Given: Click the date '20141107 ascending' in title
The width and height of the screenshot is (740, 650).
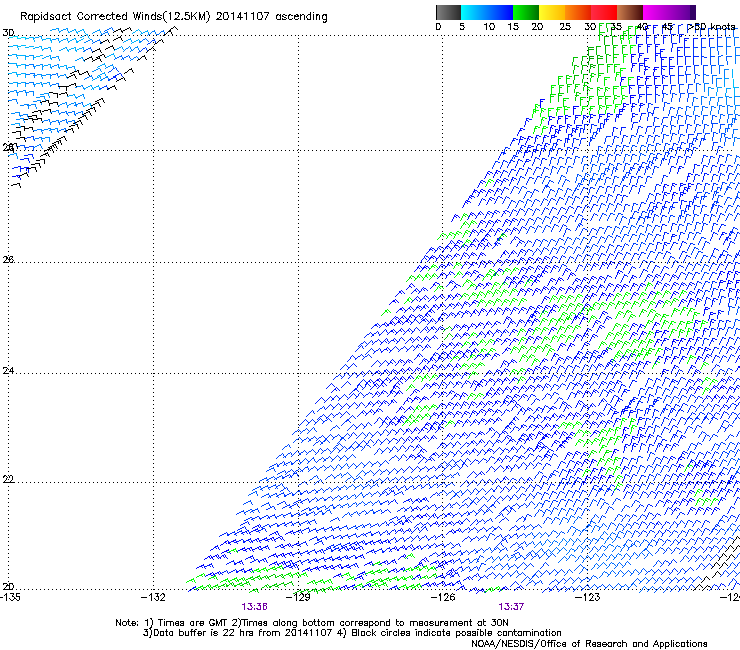Looking at the screenshot, I should coord(271,17).
